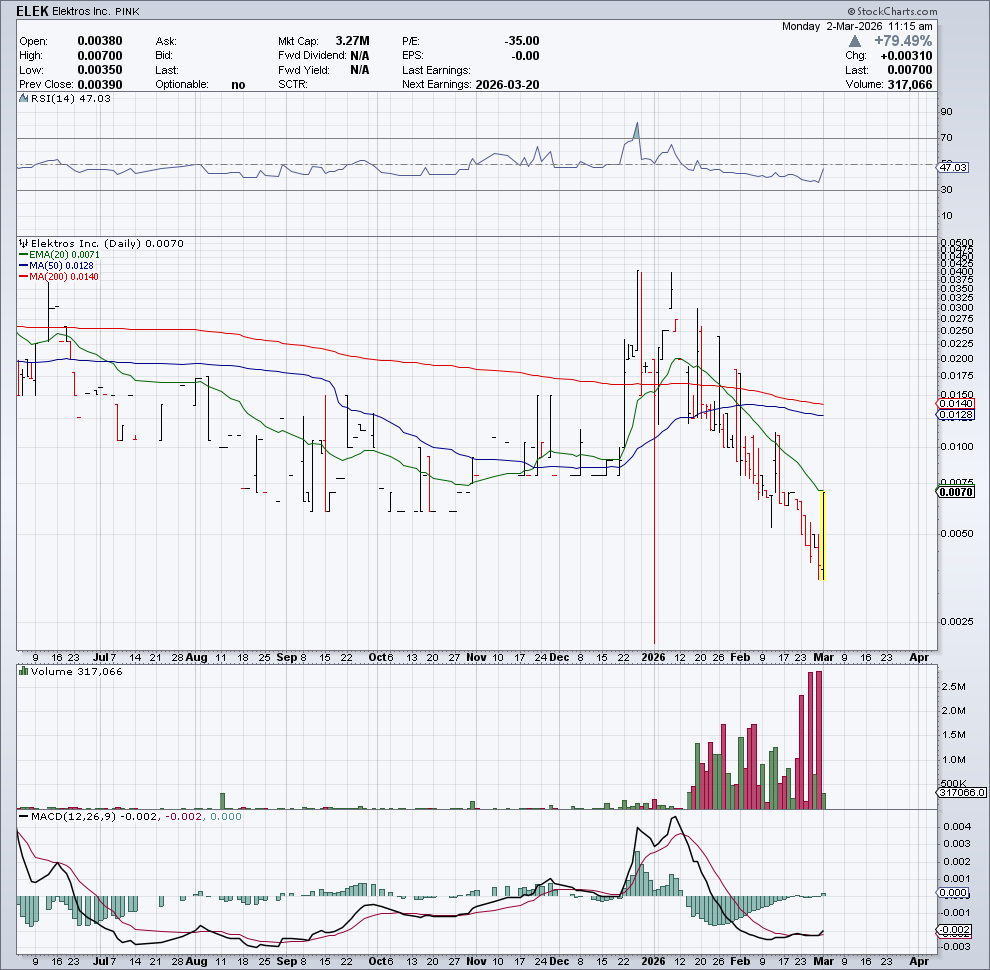Click the MACD axis tag -0.002

point(953,930)
